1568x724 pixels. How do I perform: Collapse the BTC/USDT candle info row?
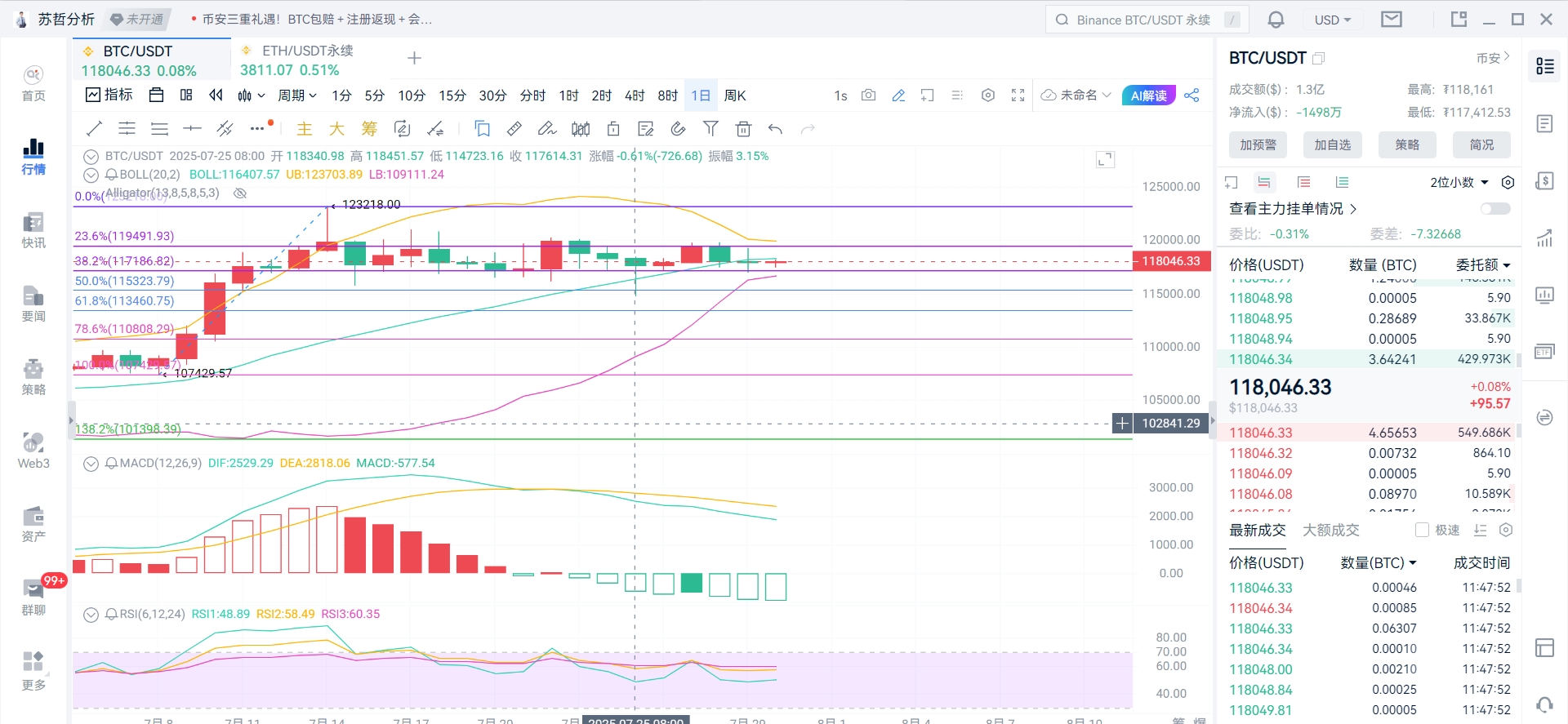tap(91, 156)
